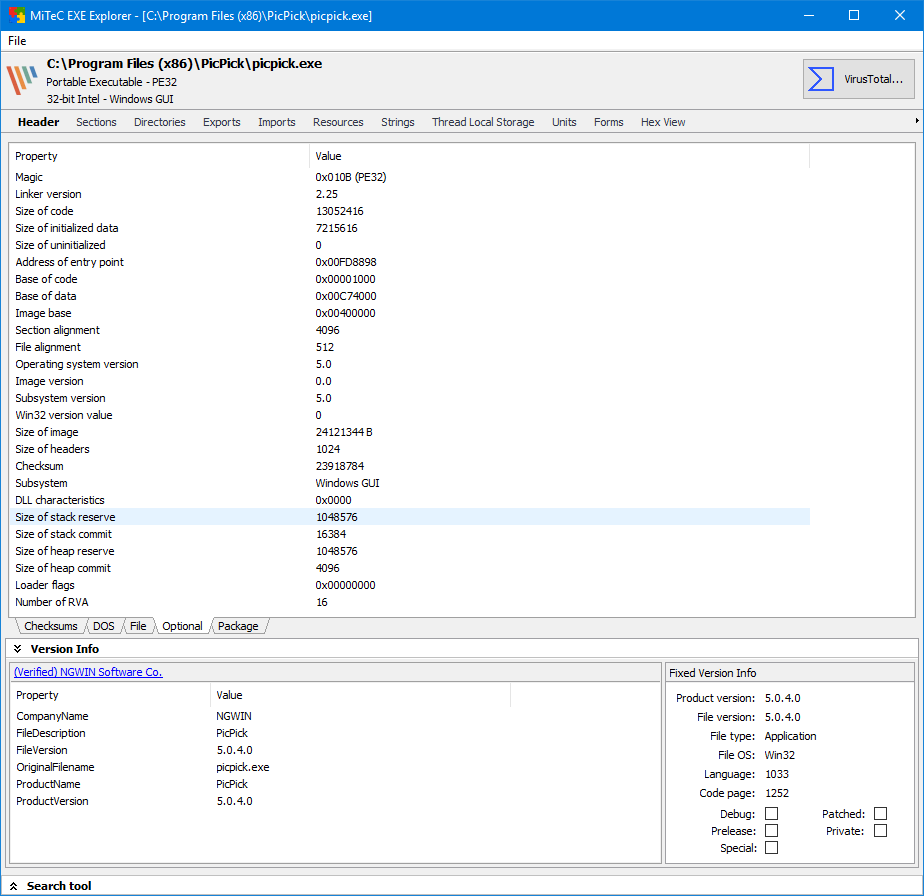Toggle the Patched checkbox
This screenshot has height=896, width=924.
880,814
